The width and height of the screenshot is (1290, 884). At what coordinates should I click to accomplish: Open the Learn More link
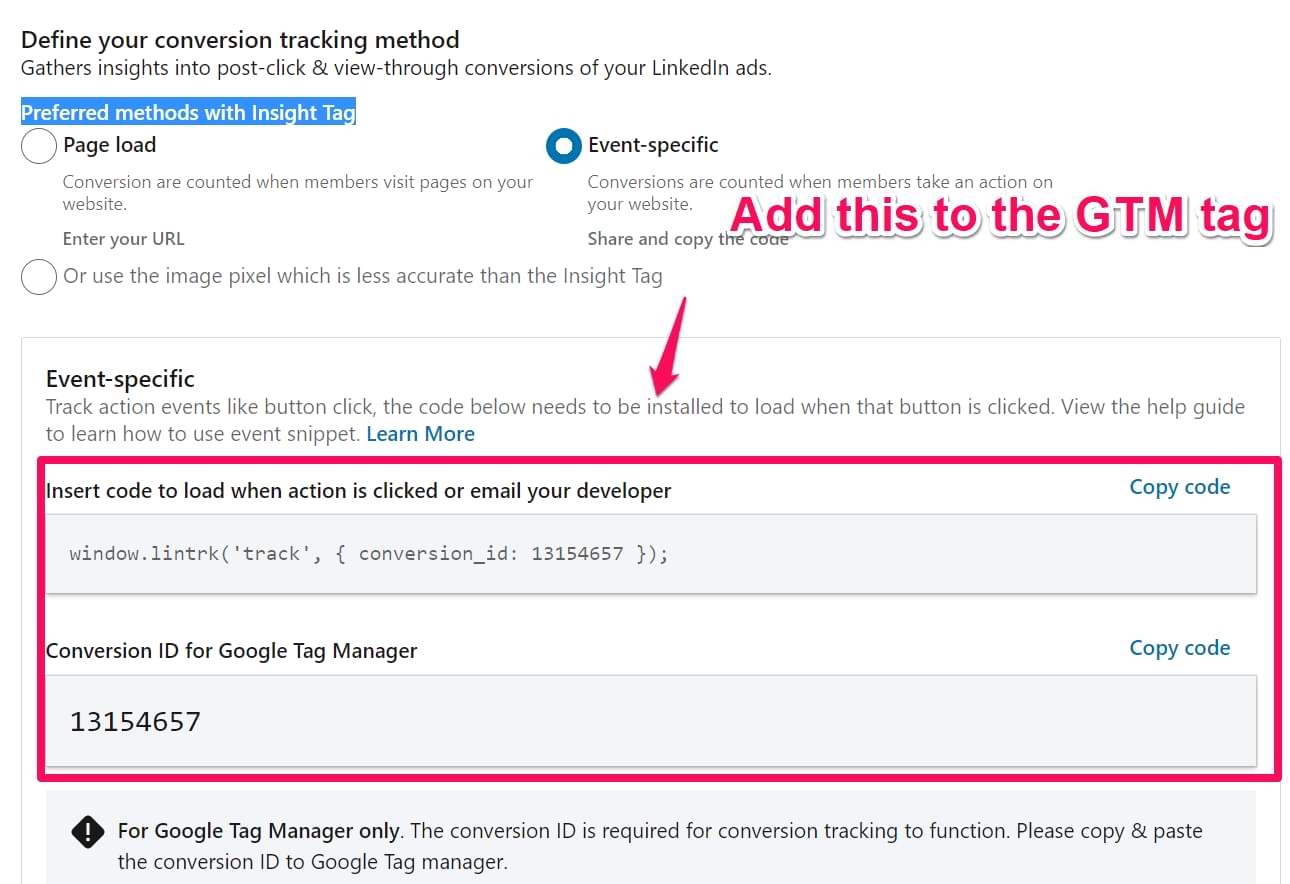420,434
